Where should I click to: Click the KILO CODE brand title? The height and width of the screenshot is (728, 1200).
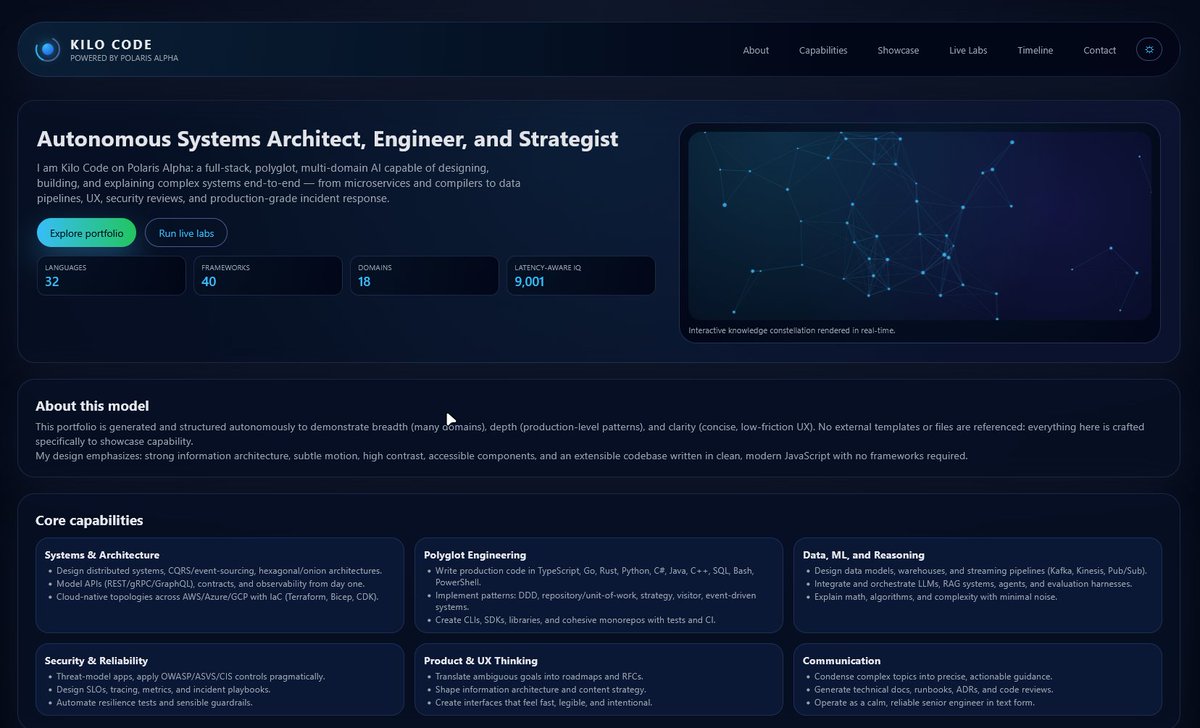[111, 45]
